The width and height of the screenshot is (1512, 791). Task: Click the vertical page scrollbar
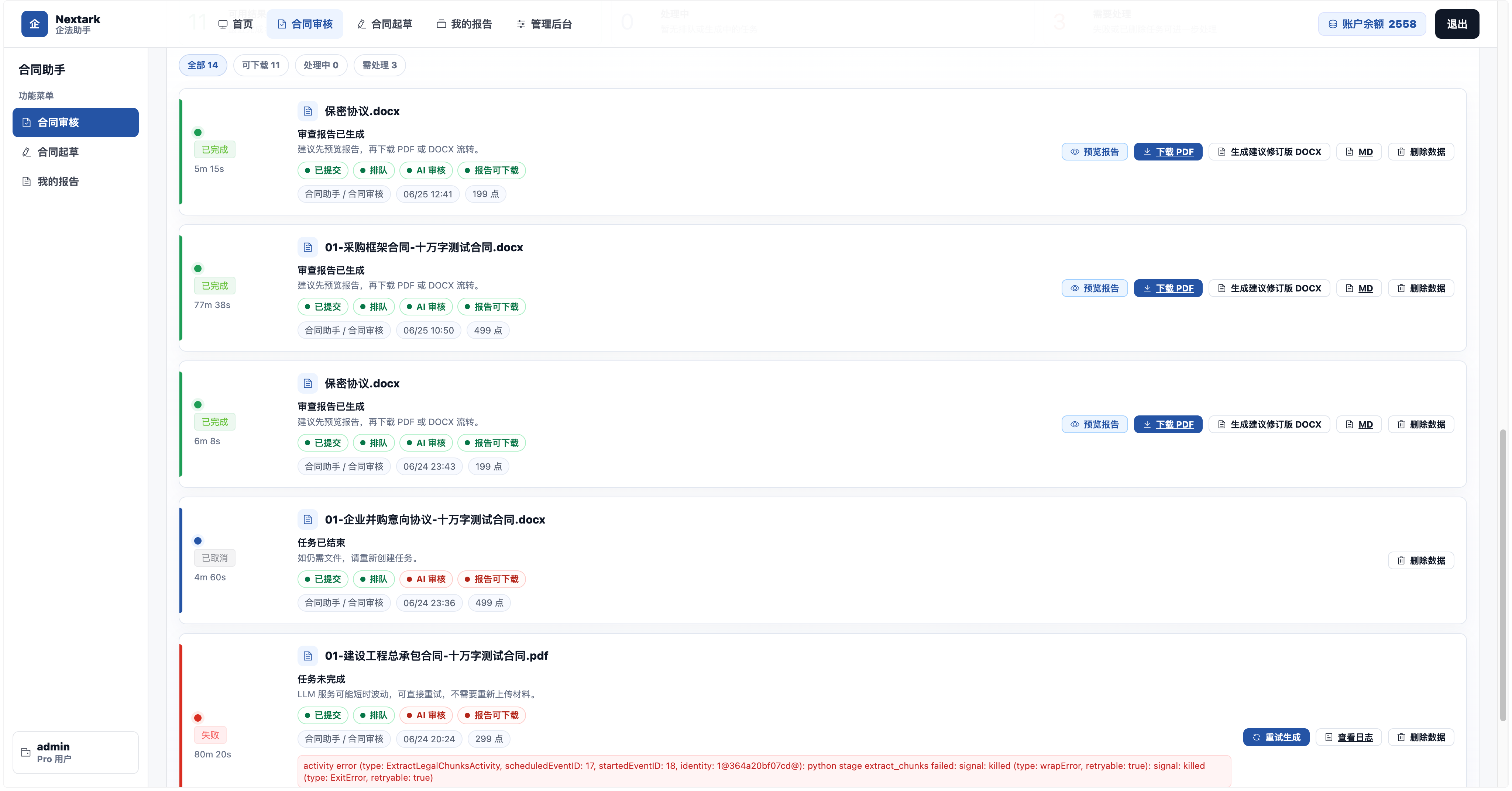[x=1503, y=575]
